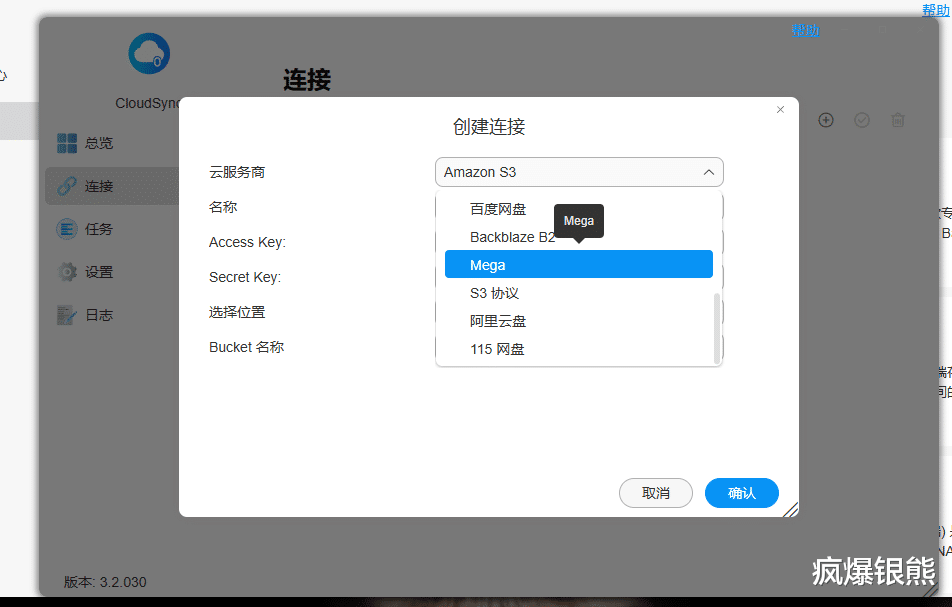Click the 任务 list sidebar icon

[x=67, y=229]
